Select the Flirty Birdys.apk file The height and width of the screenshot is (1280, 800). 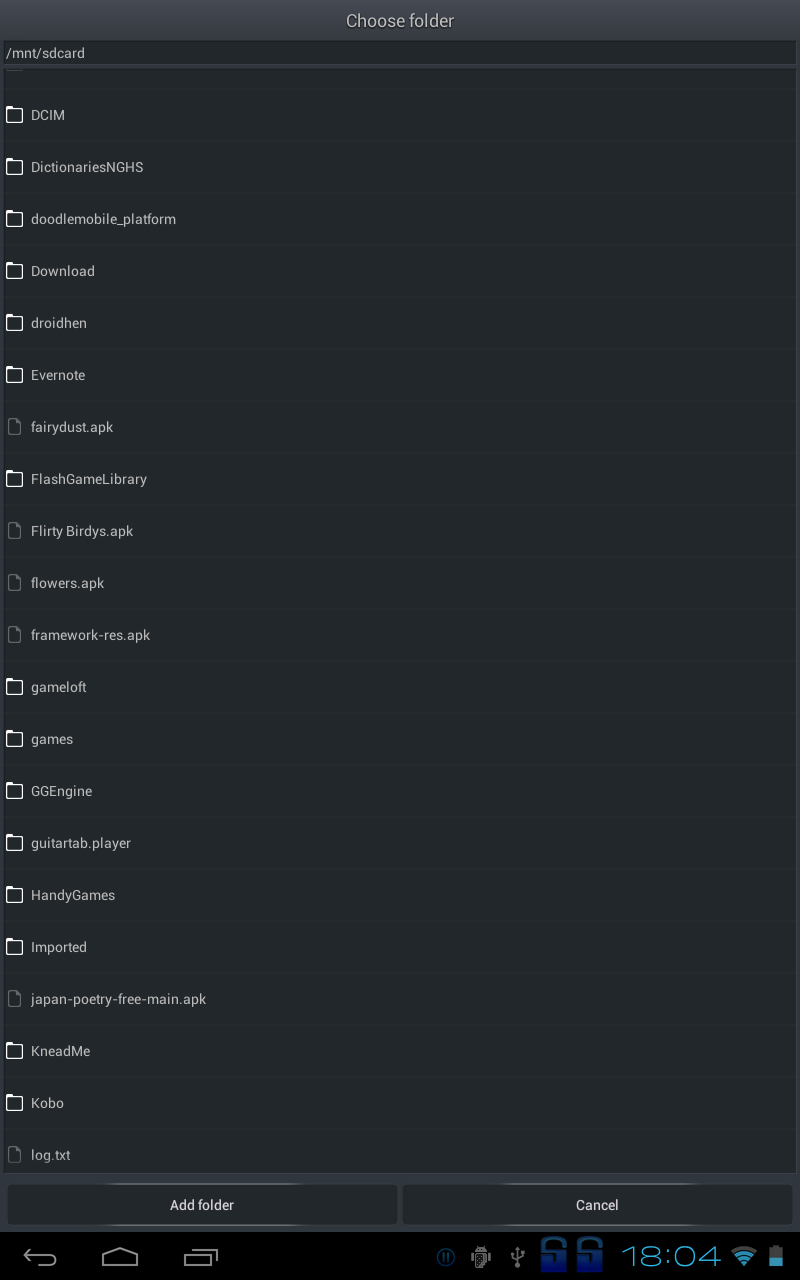[82, 531]
